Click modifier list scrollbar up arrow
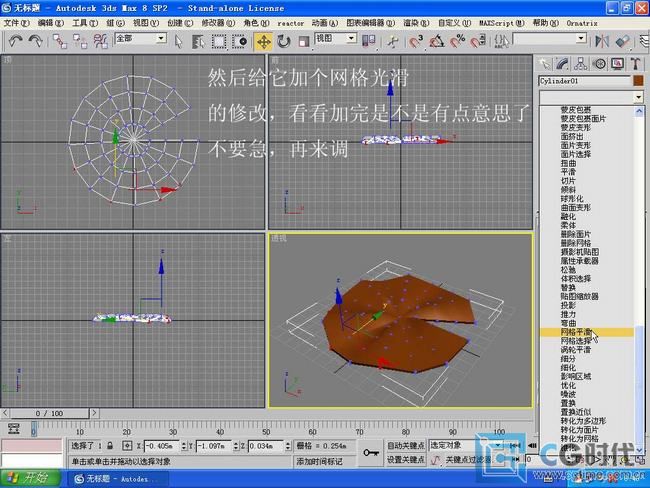Image resolution: width=650 pixels, height=488 pixels. pos(639,111)
